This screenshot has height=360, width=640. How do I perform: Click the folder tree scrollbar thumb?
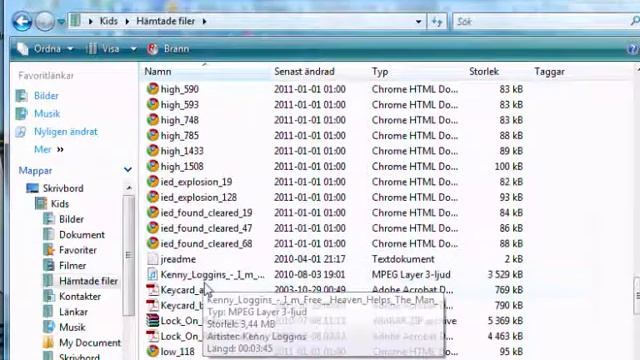[129, 255]
